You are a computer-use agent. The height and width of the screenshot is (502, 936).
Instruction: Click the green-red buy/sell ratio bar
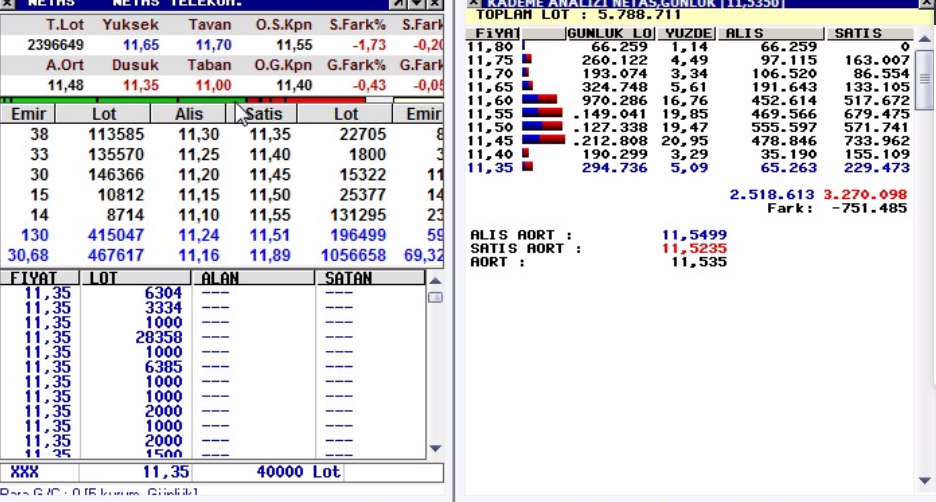pyautogui.click(x=200, y=100)
